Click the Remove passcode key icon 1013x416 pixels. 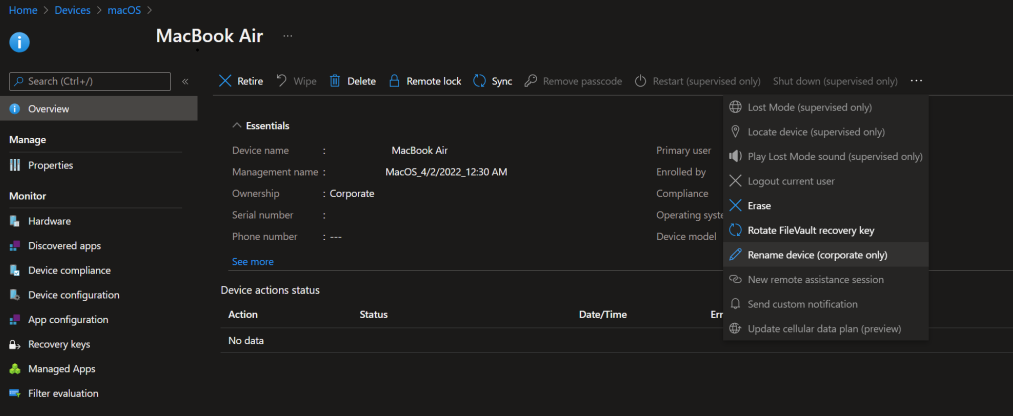[x=530, y=81]
